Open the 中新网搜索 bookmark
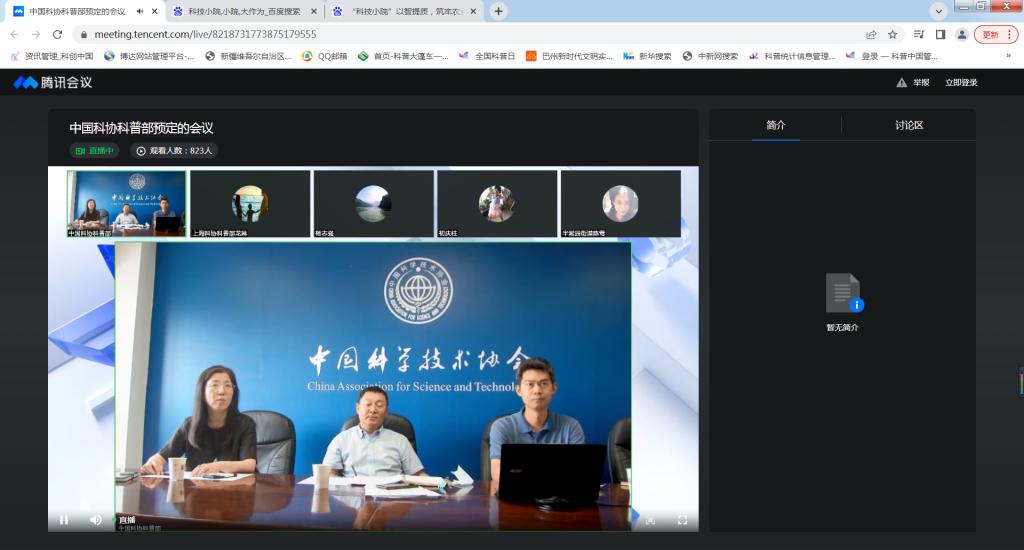Screen dimensions: 1024x550 [x=711, y=56]
